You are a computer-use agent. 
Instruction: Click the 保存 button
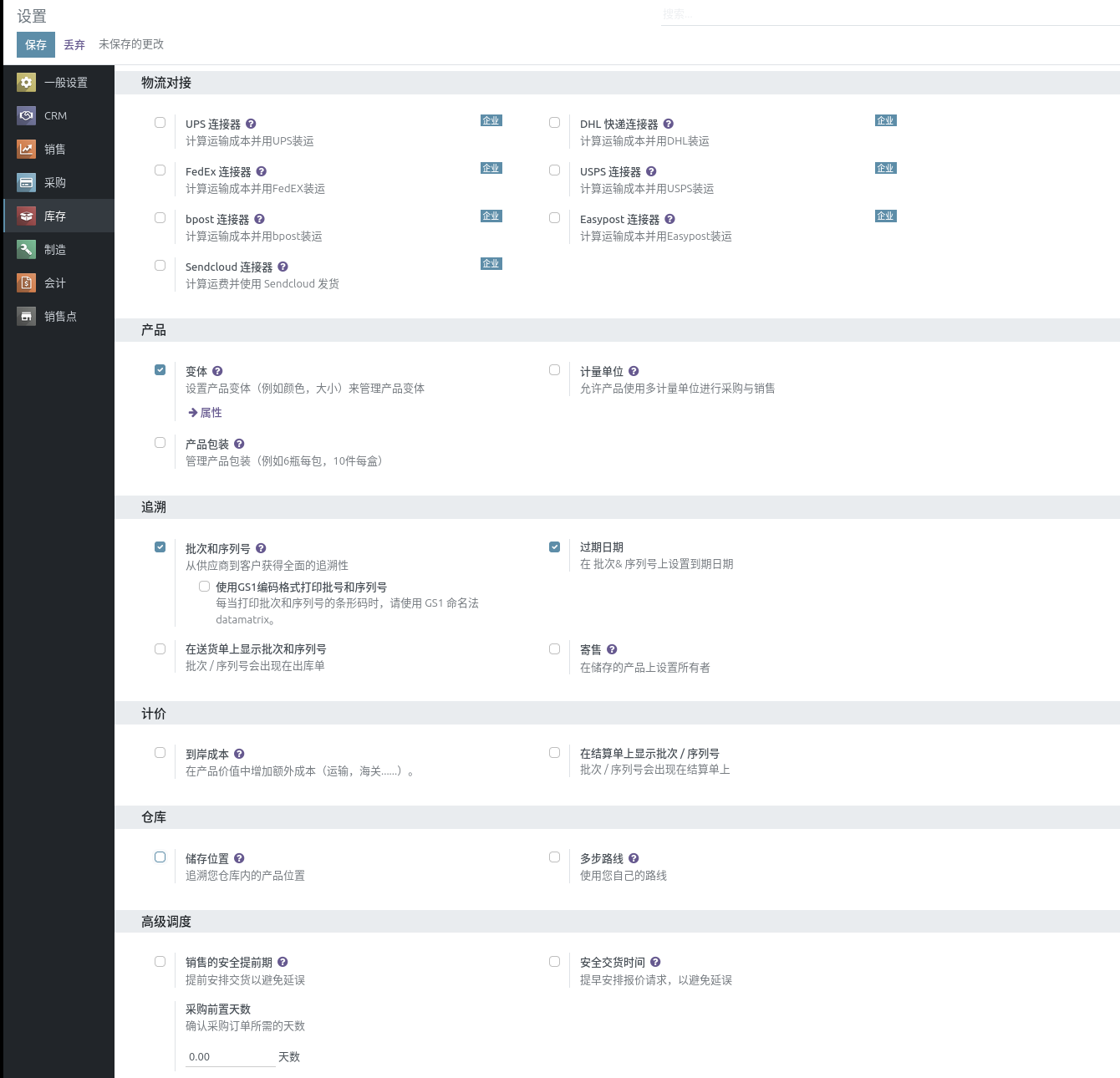pos(36,45)
